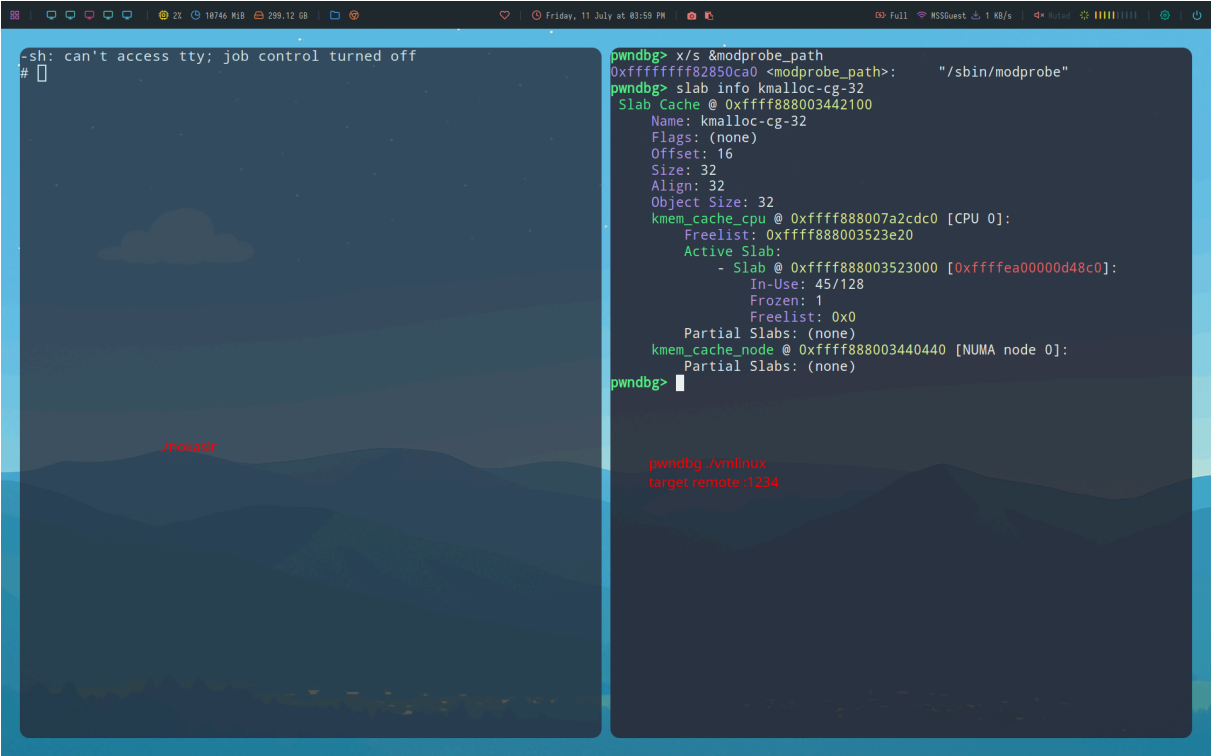Click the disk space 299.12 GB module
Screen dimensions: 1212x756
(x=280, y=15)
